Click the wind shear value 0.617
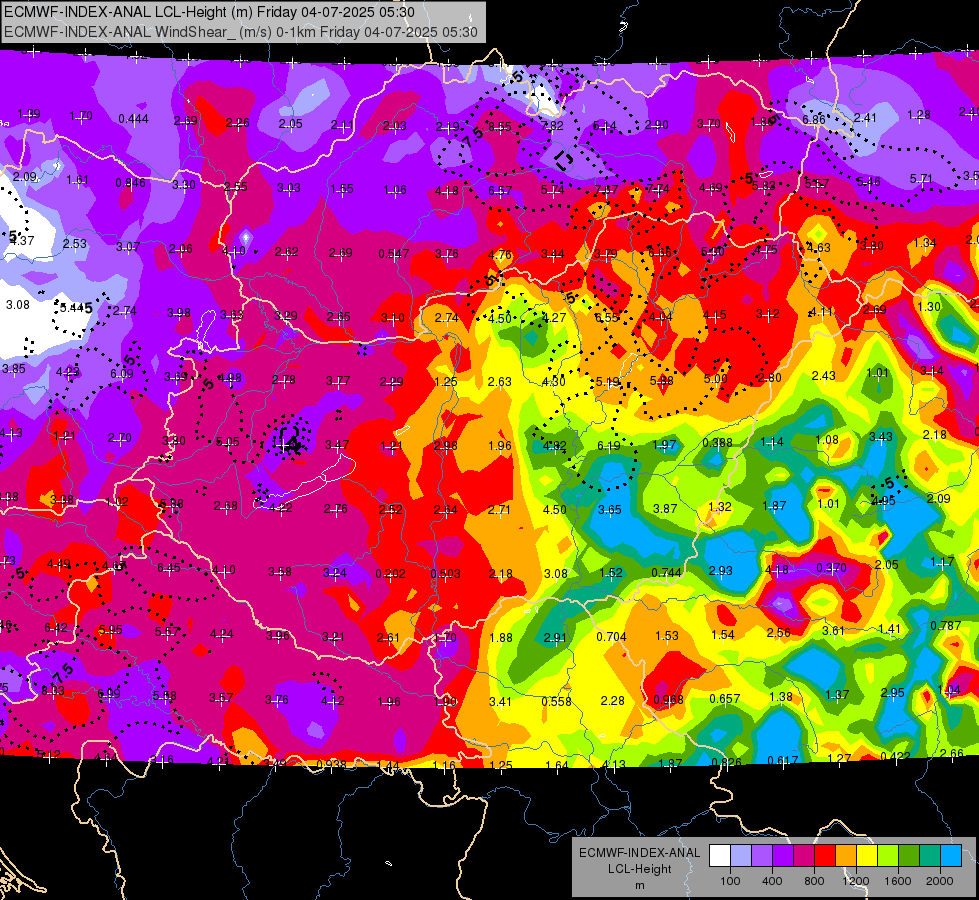 pyautogui.click(x=783, y=760)
